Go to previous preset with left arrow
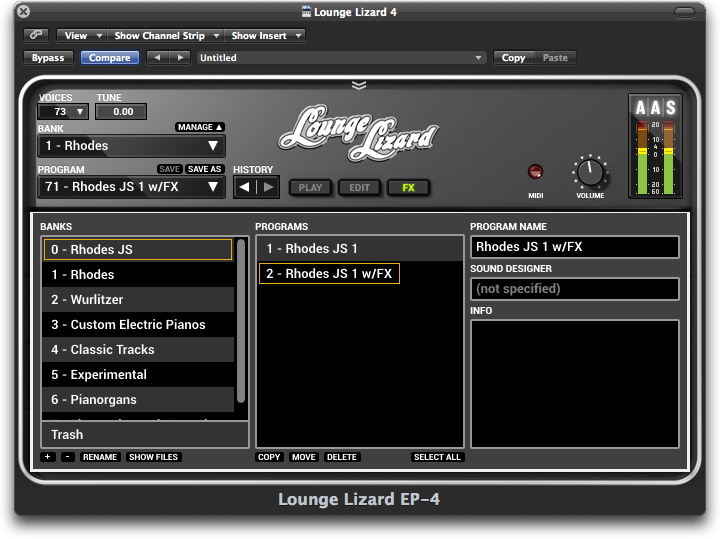 coord(158,58)
